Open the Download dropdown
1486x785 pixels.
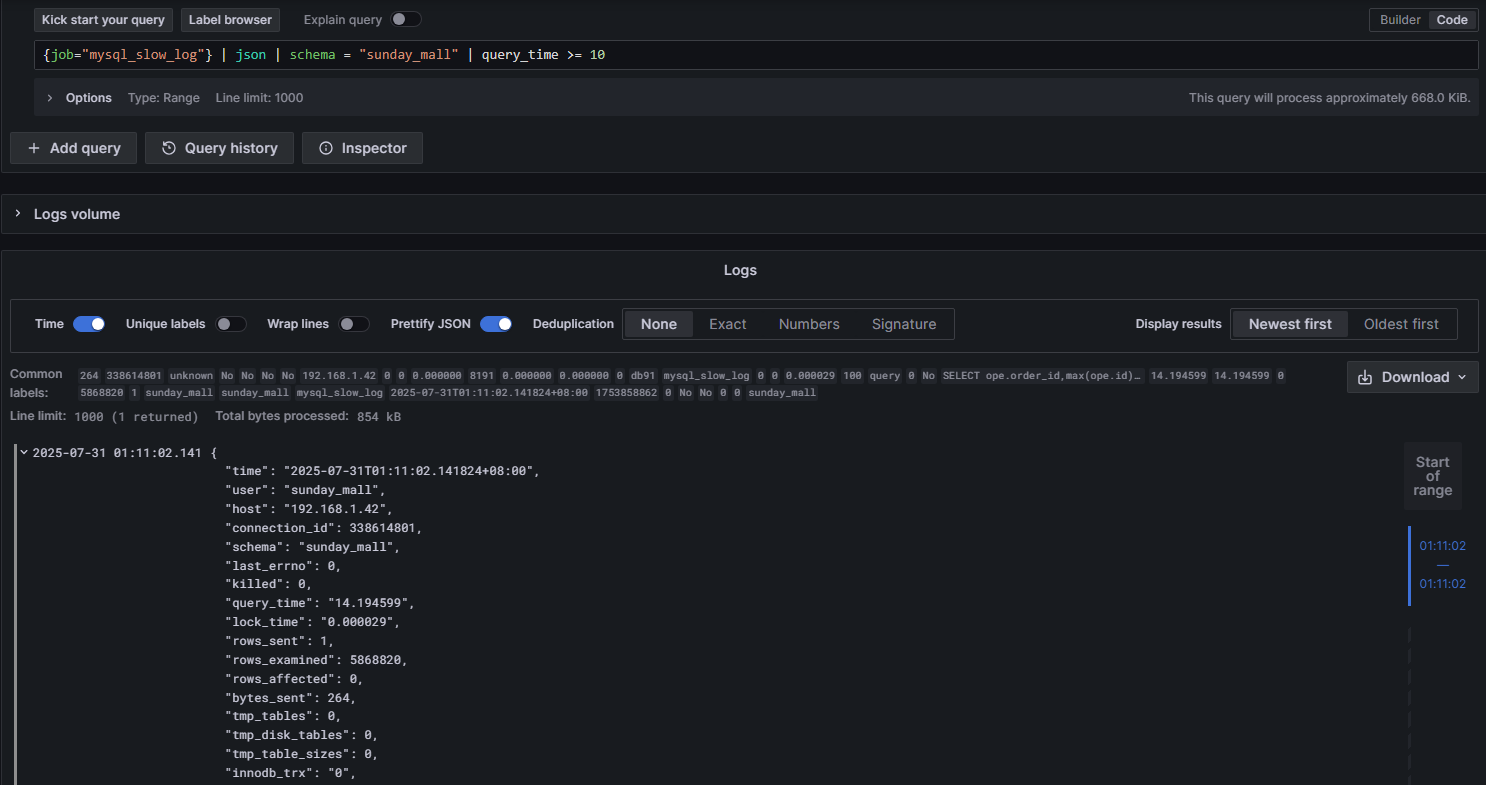(x=1412, y=377)
